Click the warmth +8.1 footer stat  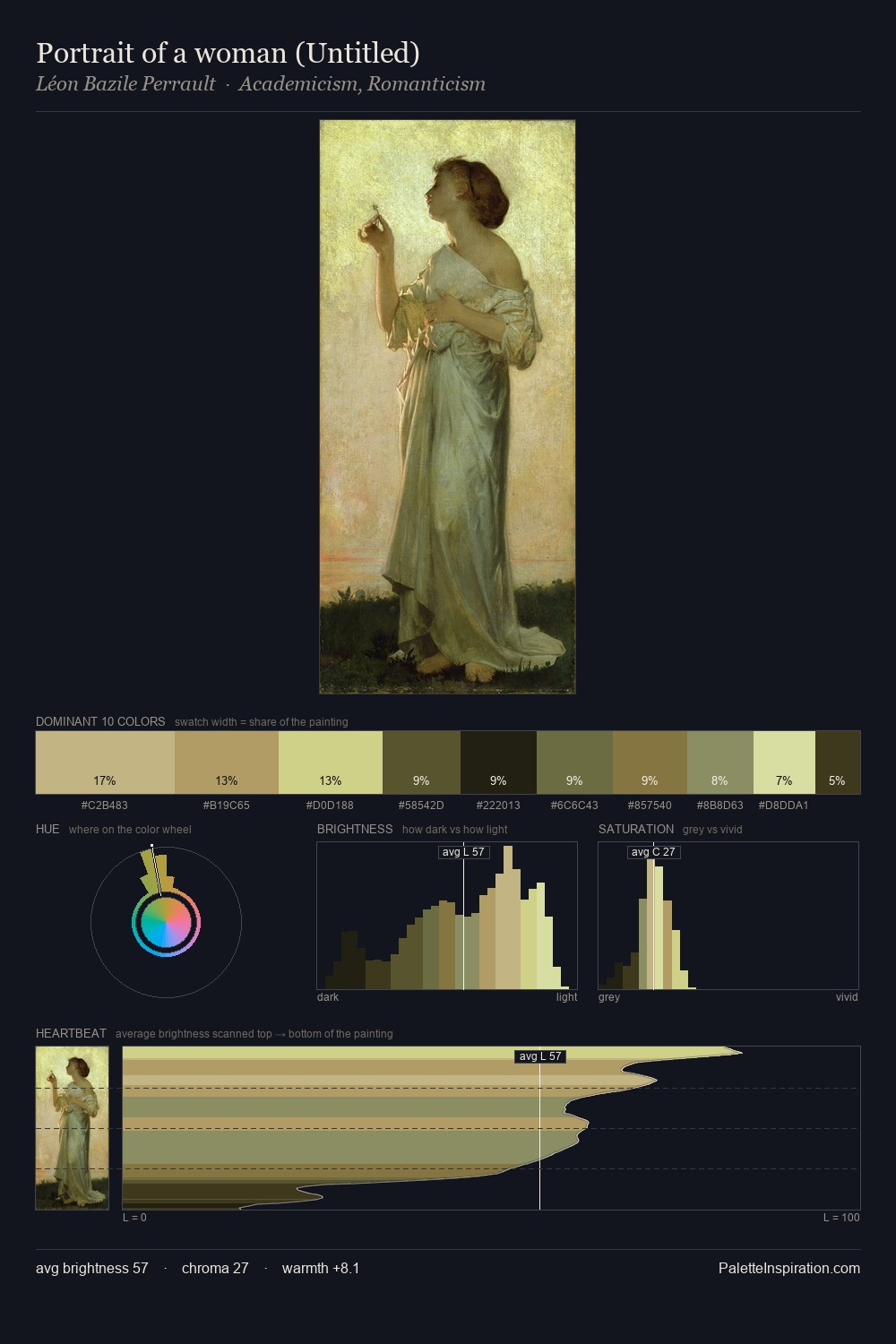click(x=321, y=1268)
